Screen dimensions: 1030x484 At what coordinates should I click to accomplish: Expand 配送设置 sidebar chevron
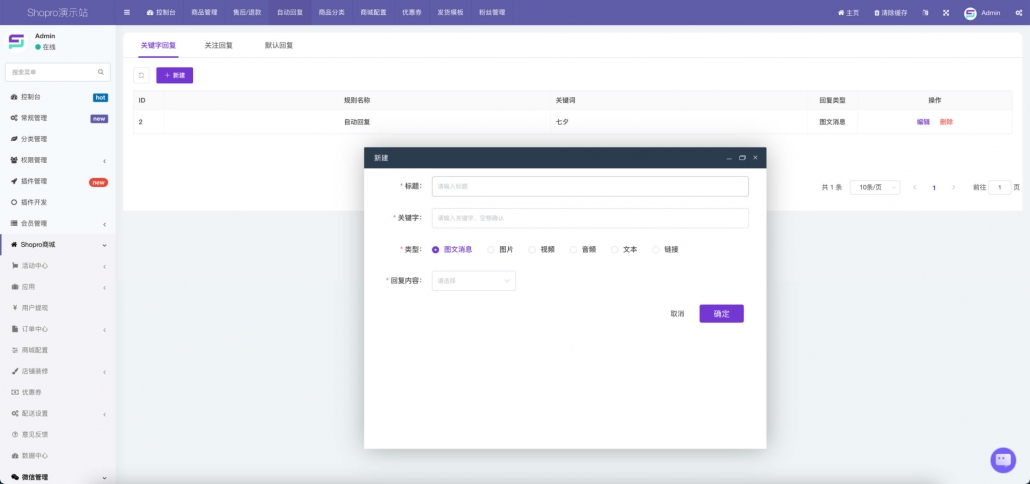(104, 414)
